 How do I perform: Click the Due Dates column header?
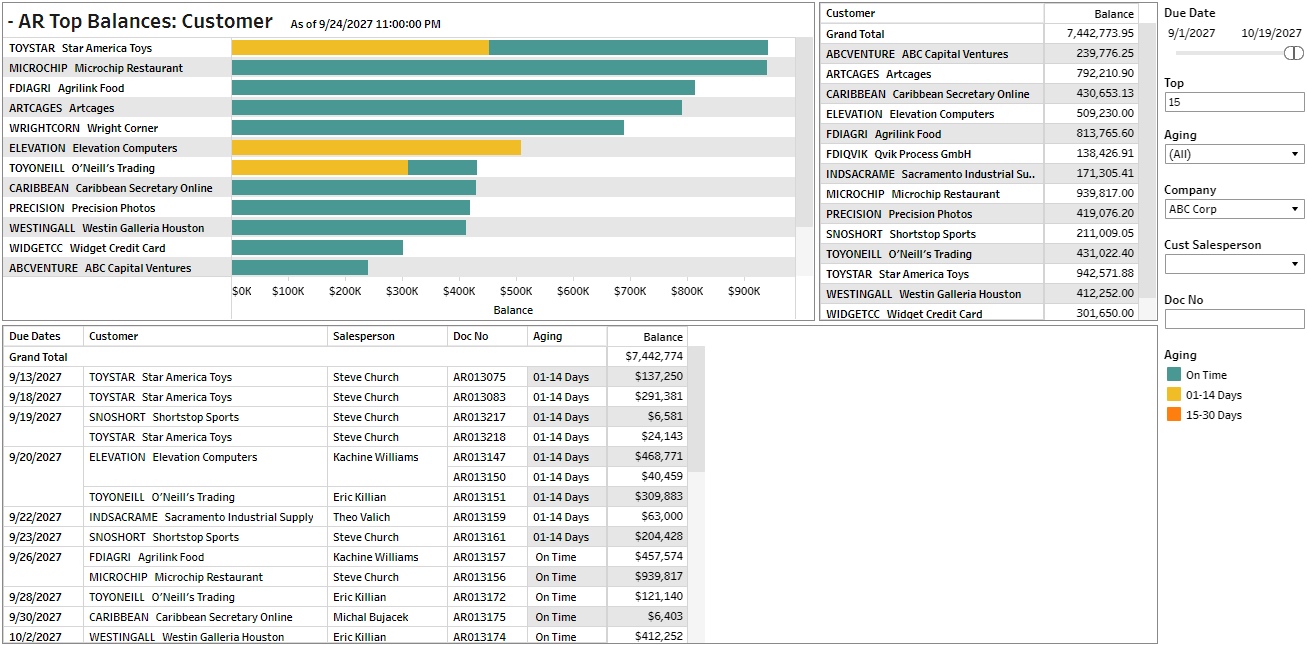(35, 337)
